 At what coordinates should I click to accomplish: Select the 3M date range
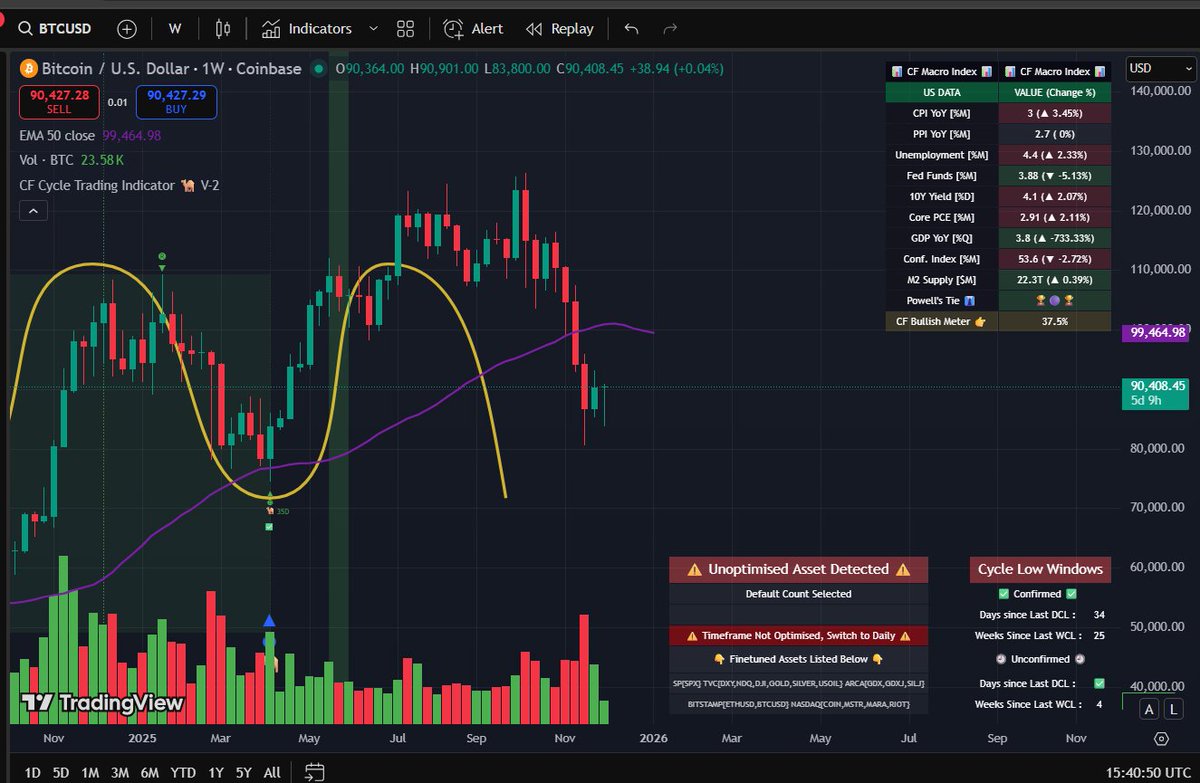coord(120,772)
